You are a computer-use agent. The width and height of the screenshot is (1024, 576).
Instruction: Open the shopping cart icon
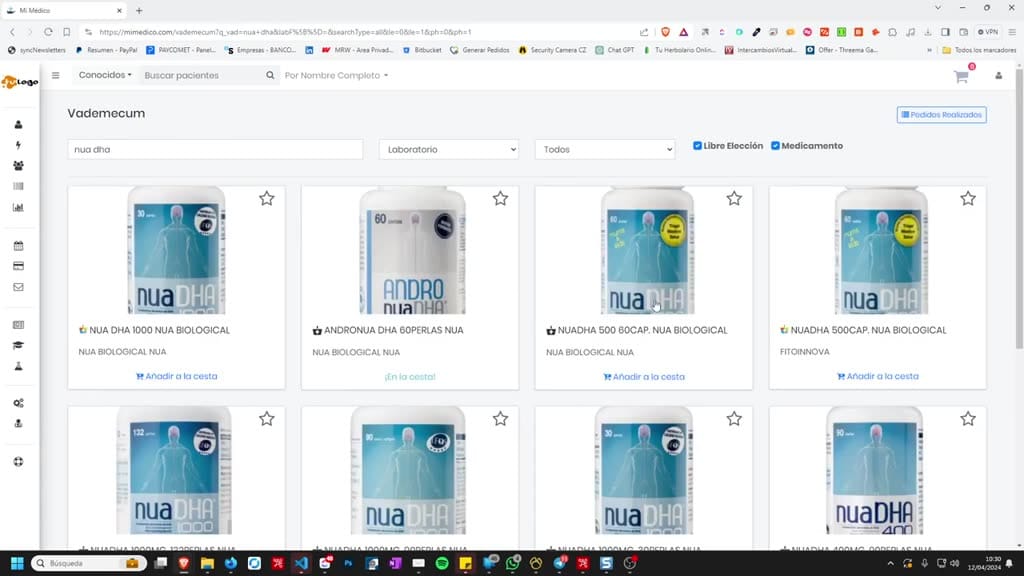961,76
